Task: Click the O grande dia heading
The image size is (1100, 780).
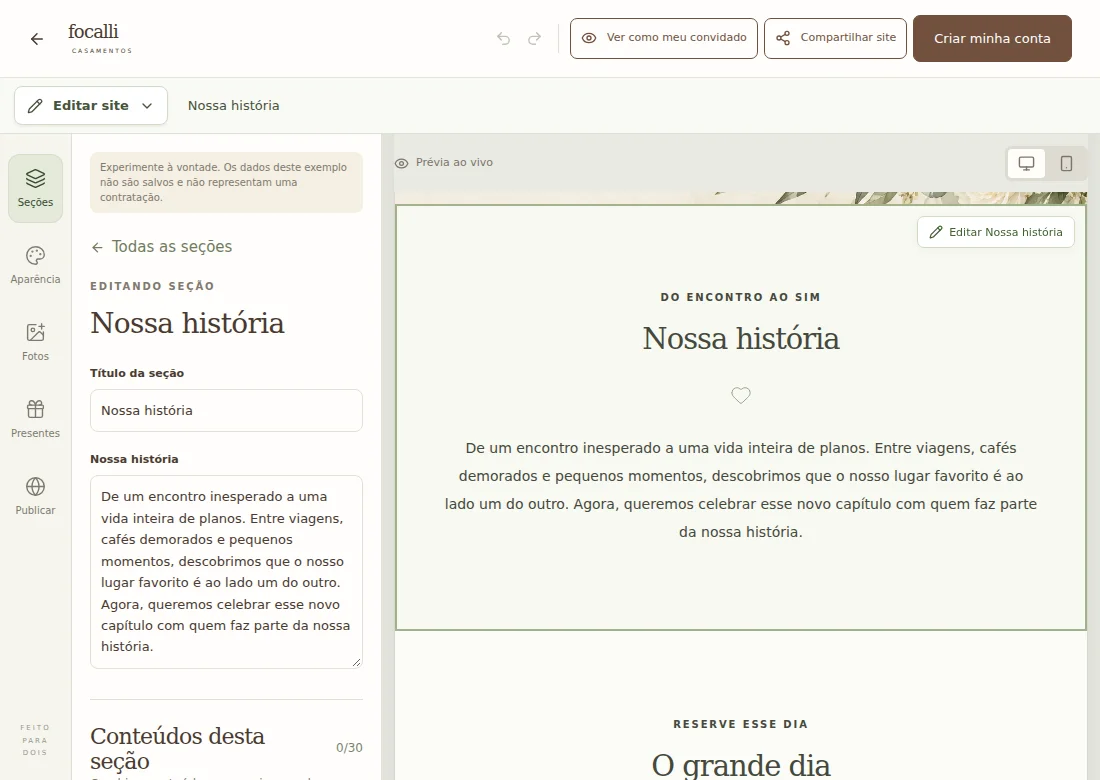Action: pos(741,765)
